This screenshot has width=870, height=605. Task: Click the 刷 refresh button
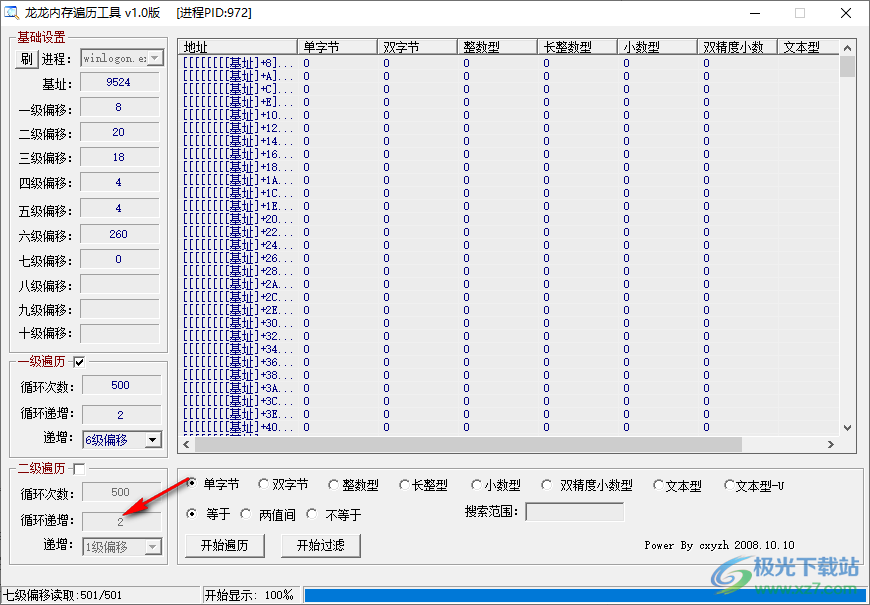(25, 58)
